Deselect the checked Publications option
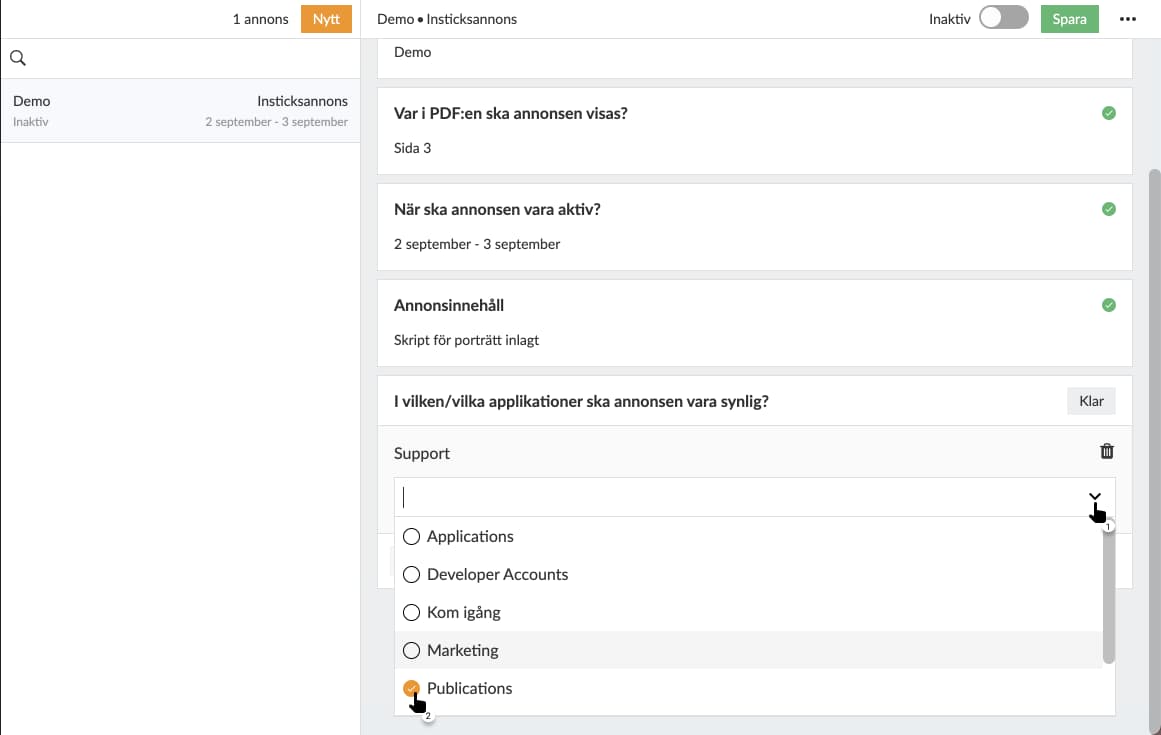The image size is (1161, 735). point(411,689)
